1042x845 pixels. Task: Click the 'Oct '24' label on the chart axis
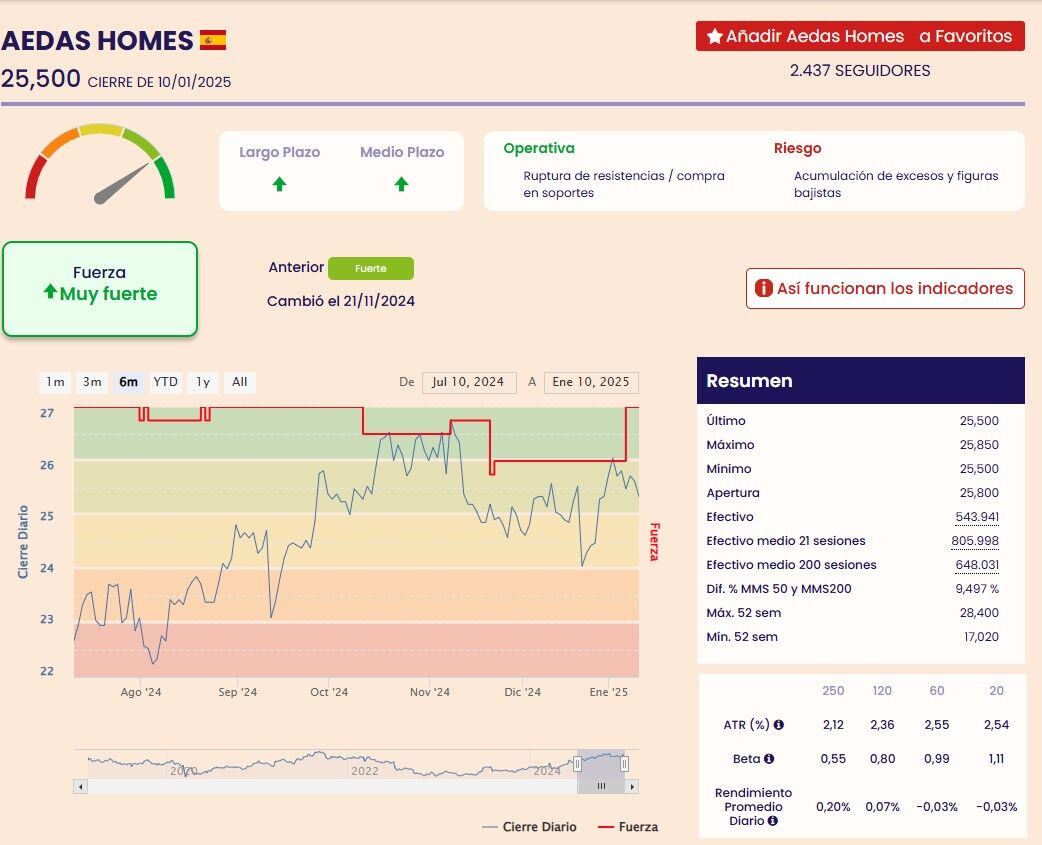(329, 692)
